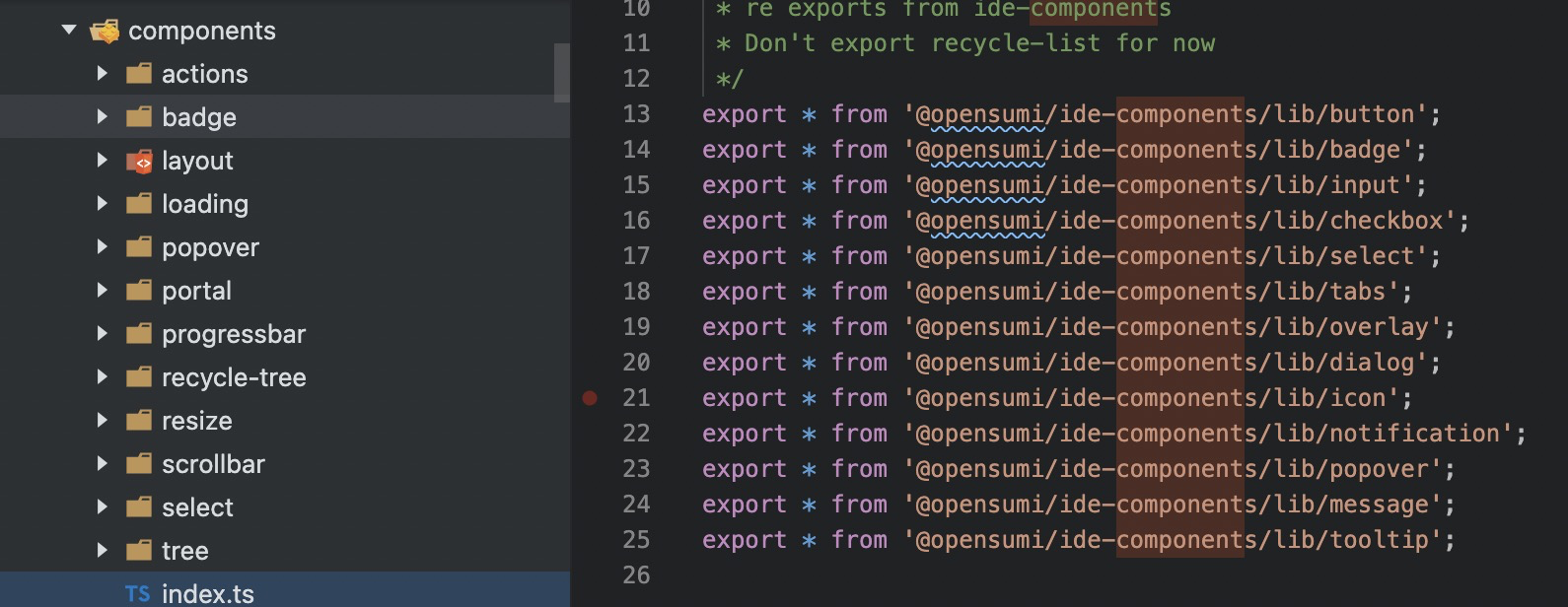Select the select folder name

(x=197, y=507)
